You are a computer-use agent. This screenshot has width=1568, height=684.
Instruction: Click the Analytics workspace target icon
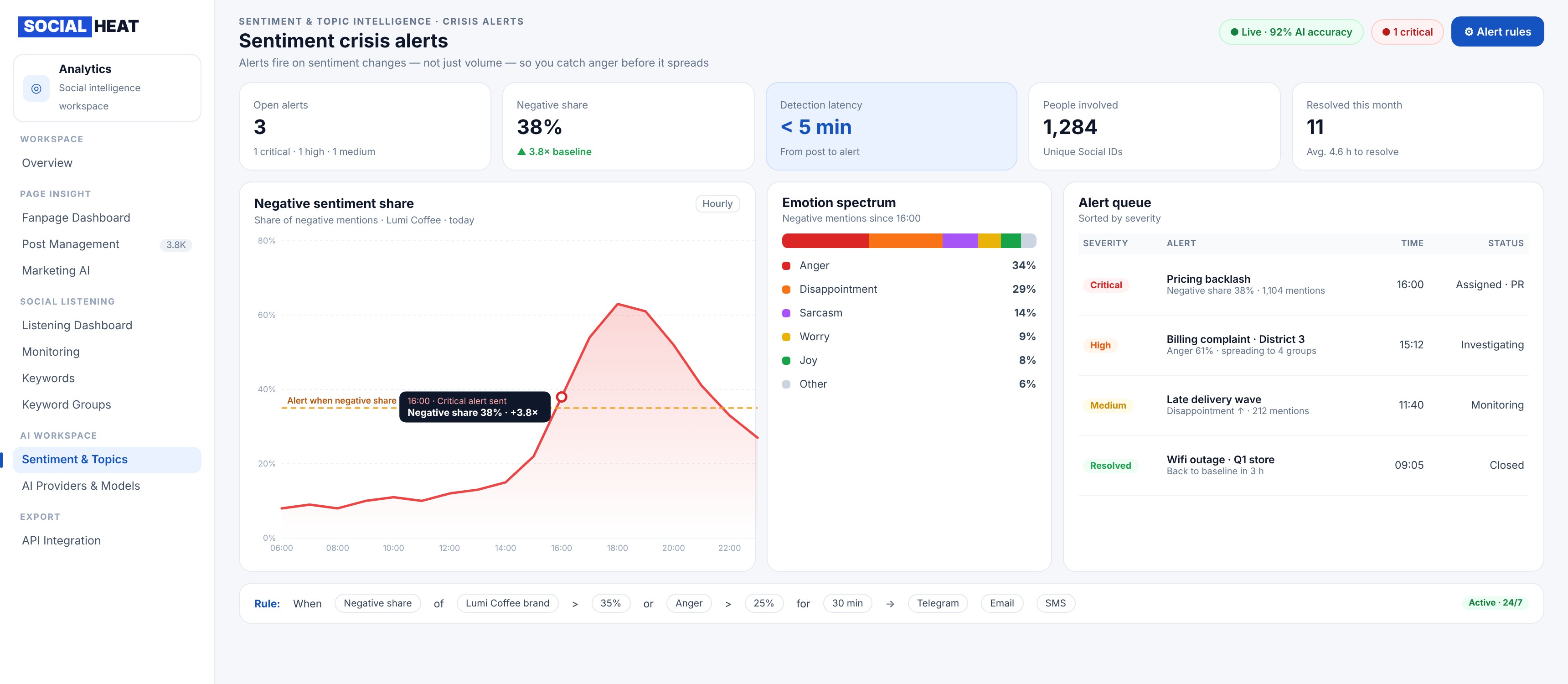point(36,88)
